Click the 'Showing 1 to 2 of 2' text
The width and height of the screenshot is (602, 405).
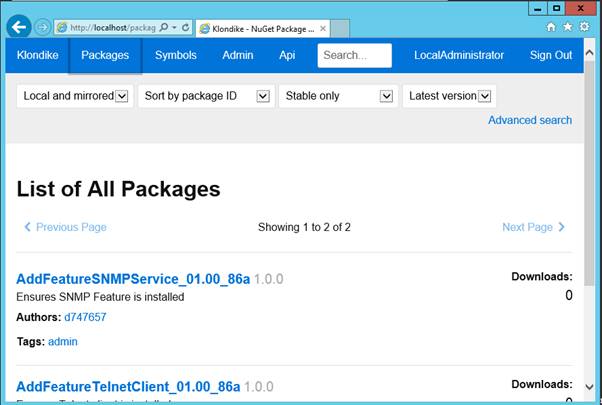304,227
